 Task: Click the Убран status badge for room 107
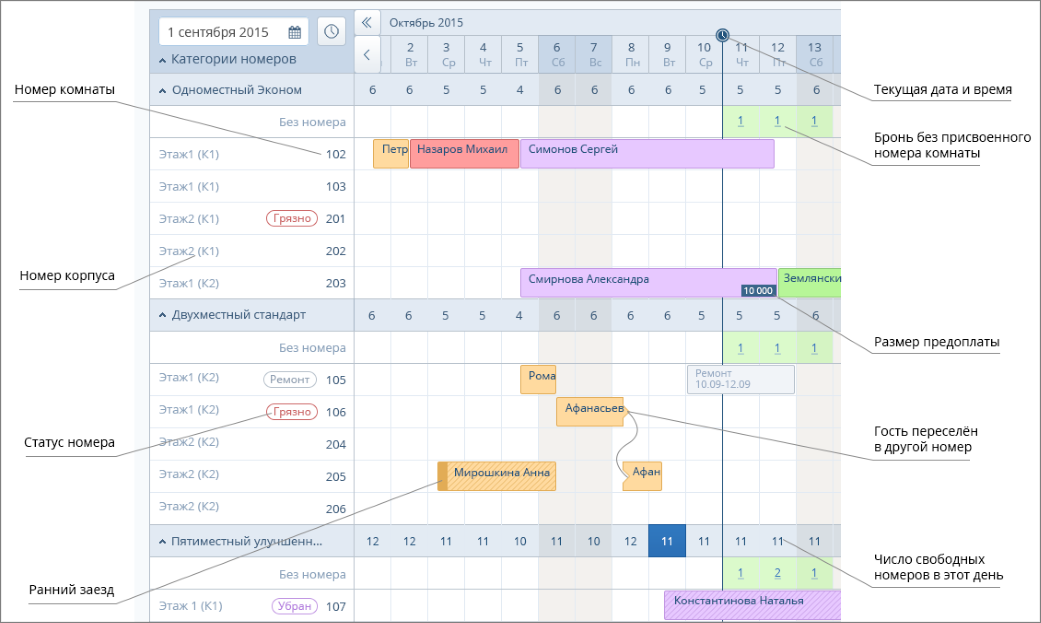(294, 606)
